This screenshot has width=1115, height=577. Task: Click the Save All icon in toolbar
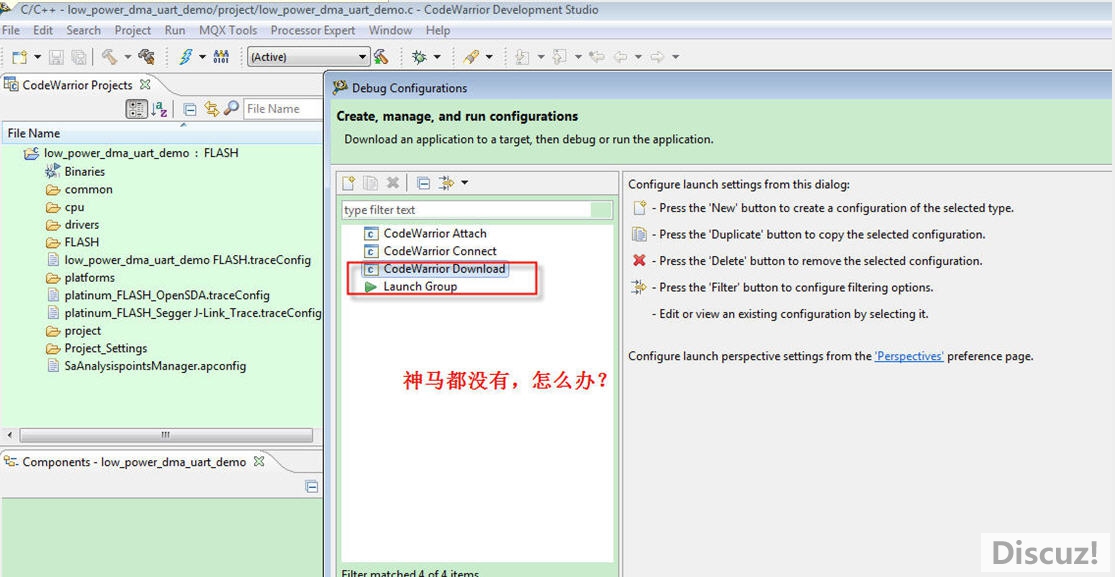coord(78,57)
